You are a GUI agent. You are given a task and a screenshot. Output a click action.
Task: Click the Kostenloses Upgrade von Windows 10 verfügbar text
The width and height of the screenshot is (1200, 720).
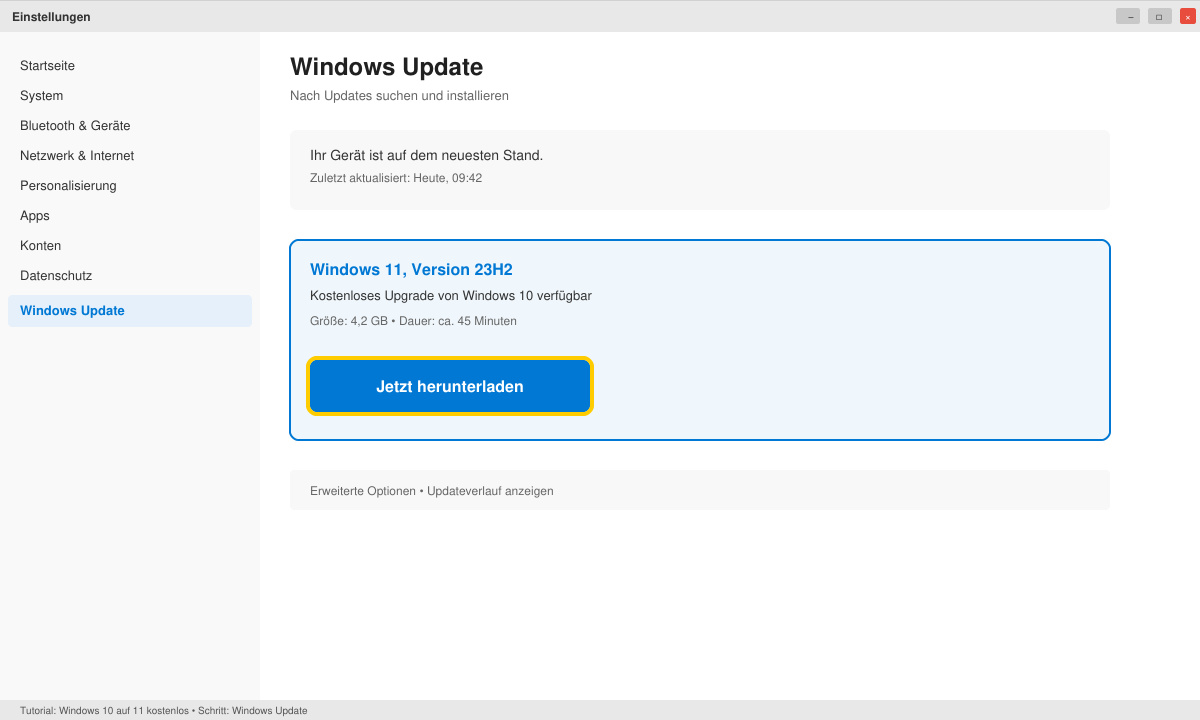[451, 296]
